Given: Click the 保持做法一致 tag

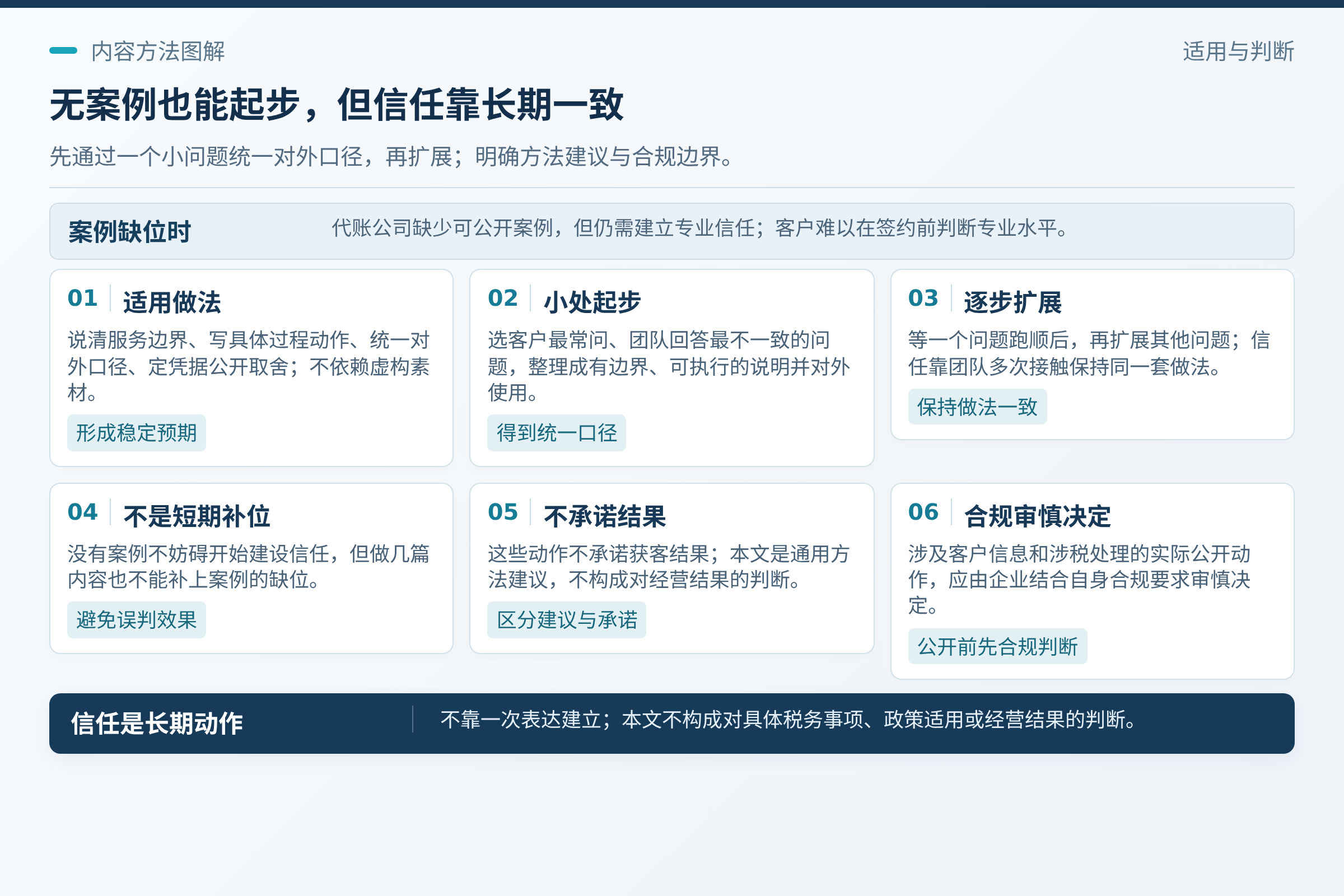Looking at the screenshot, I should pyautogui.click(x=977, y=407).
